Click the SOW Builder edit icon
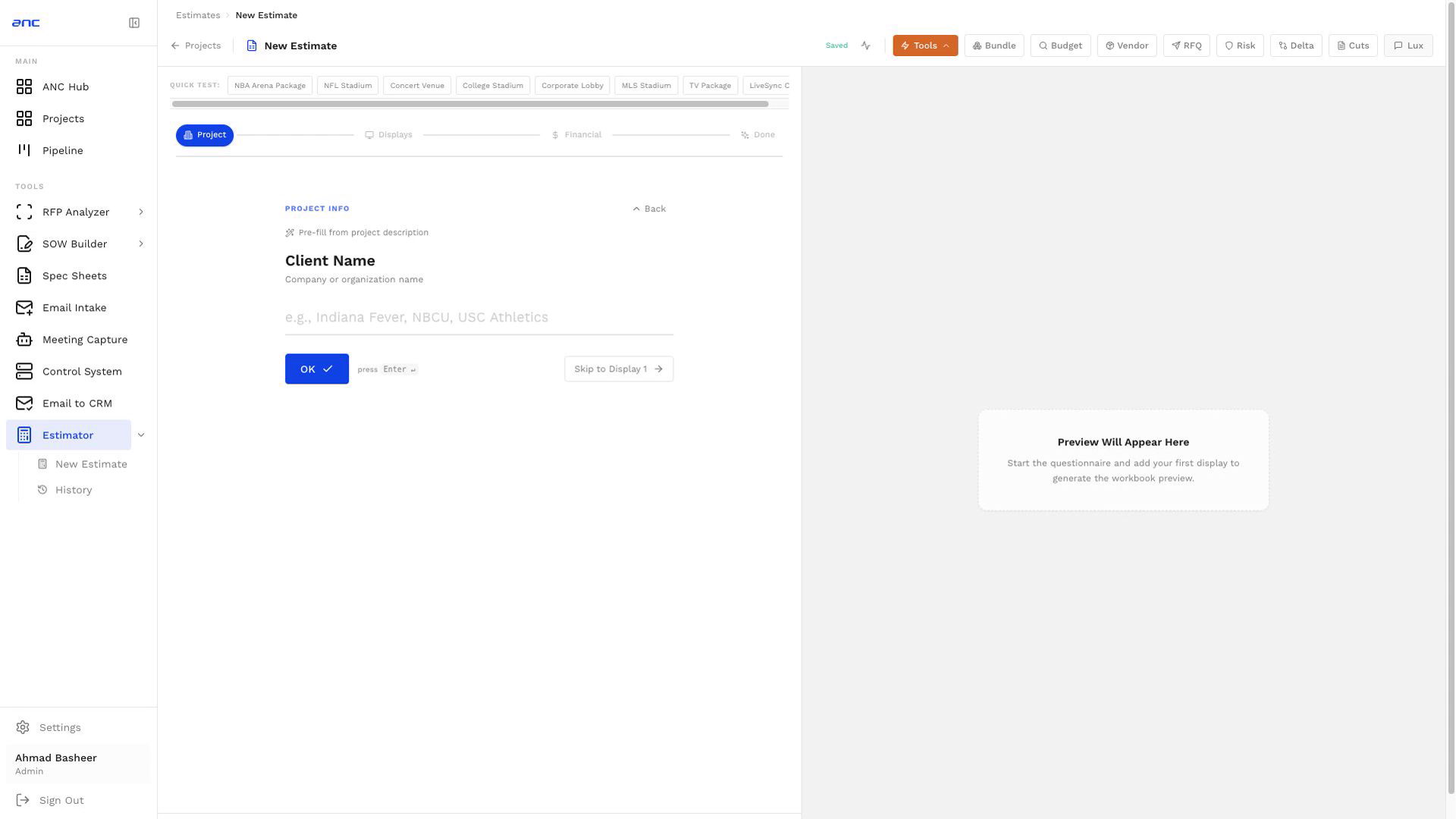Viewport: 1456px width, 819px height. [x=24, y=244]
